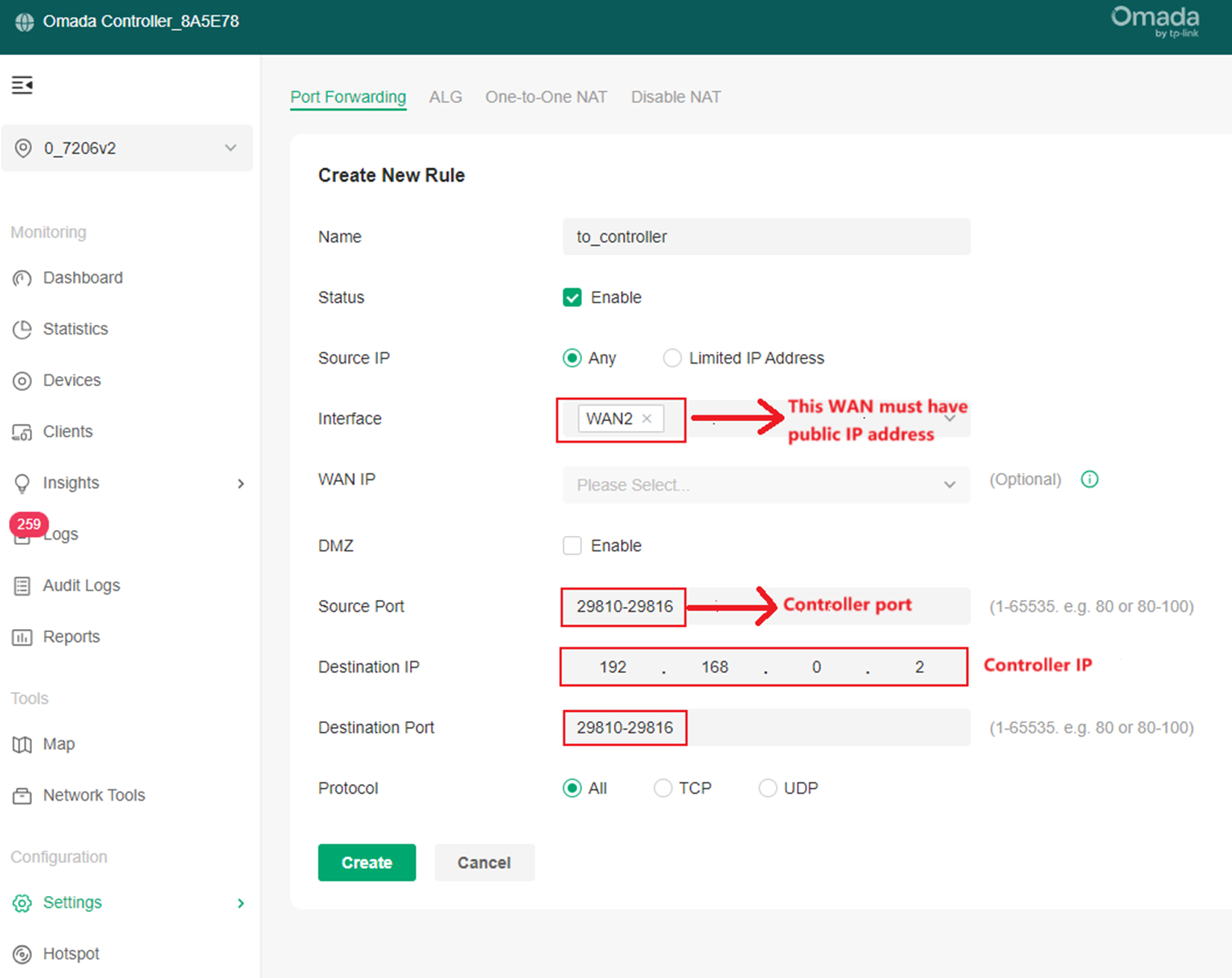Open Network Tools from the sidebar
Screen dimensions: 1232x978
click(x=94, y=795)
